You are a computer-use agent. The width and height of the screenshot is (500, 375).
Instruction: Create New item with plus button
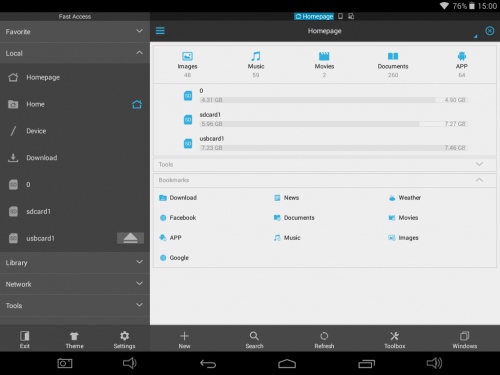tap(184, 339)
